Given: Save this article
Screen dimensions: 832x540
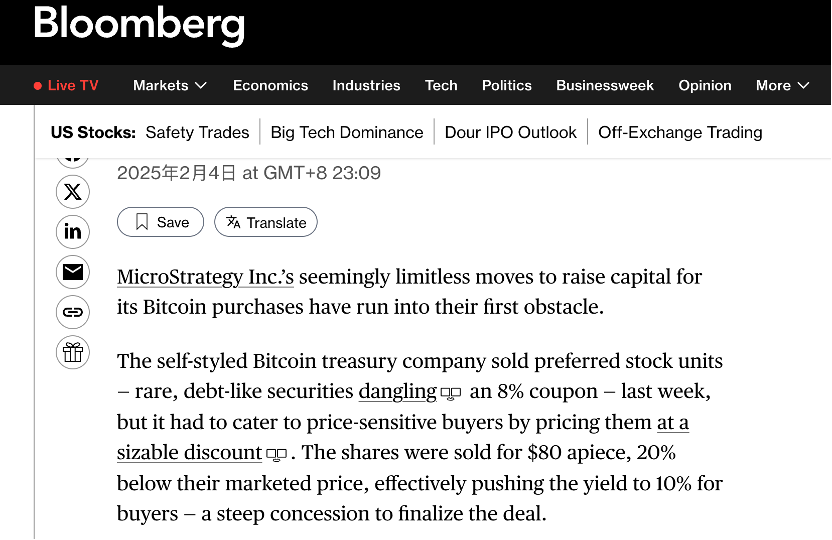Looking at the screenshot, I should [x=160, y=222].
